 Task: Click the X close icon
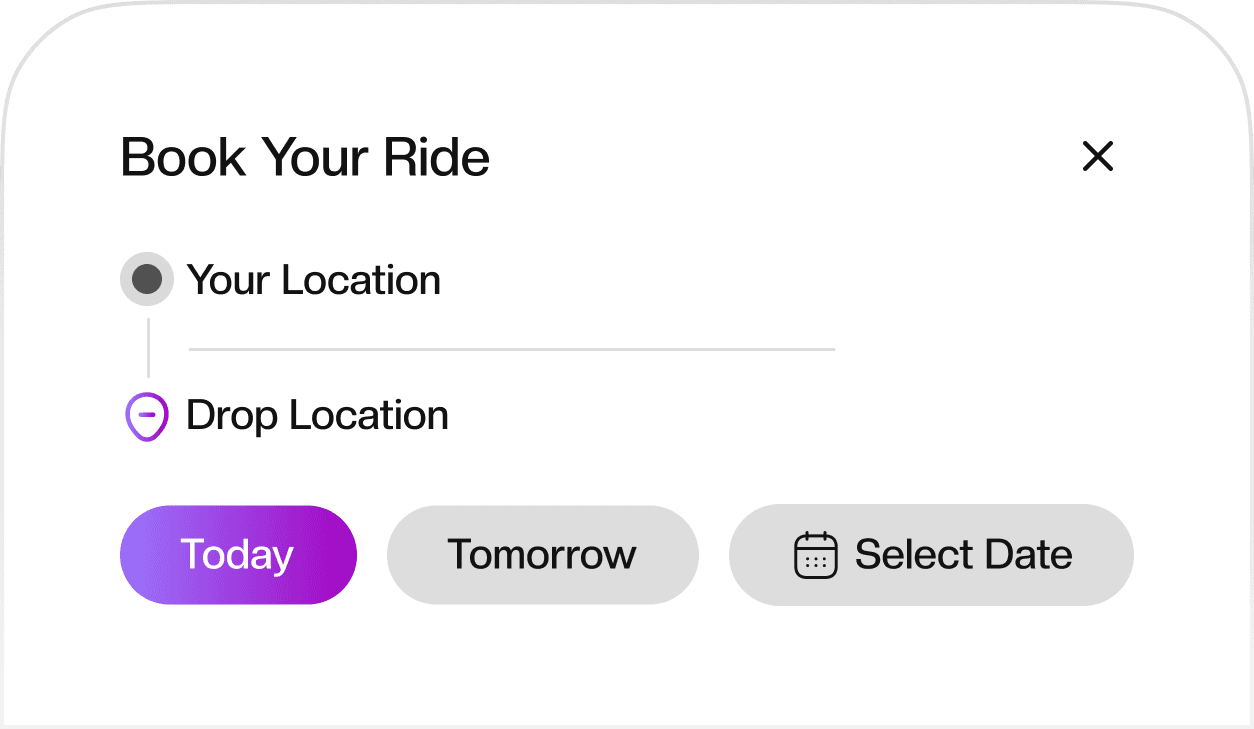coord(1097,157)
